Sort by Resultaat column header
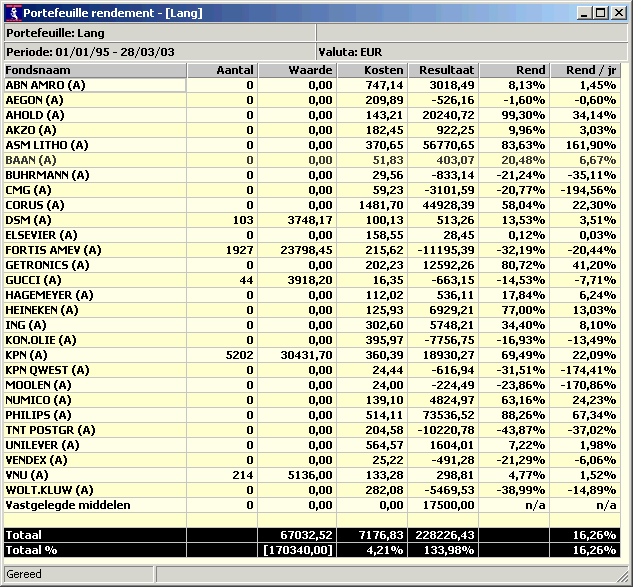 pyautogui.click(x=443, y=70)
